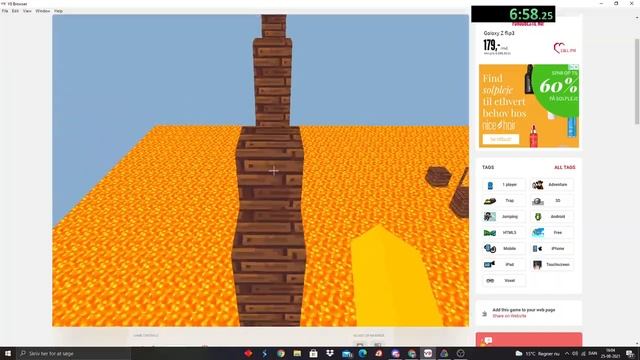Select the 3D tag

[552, 201]
